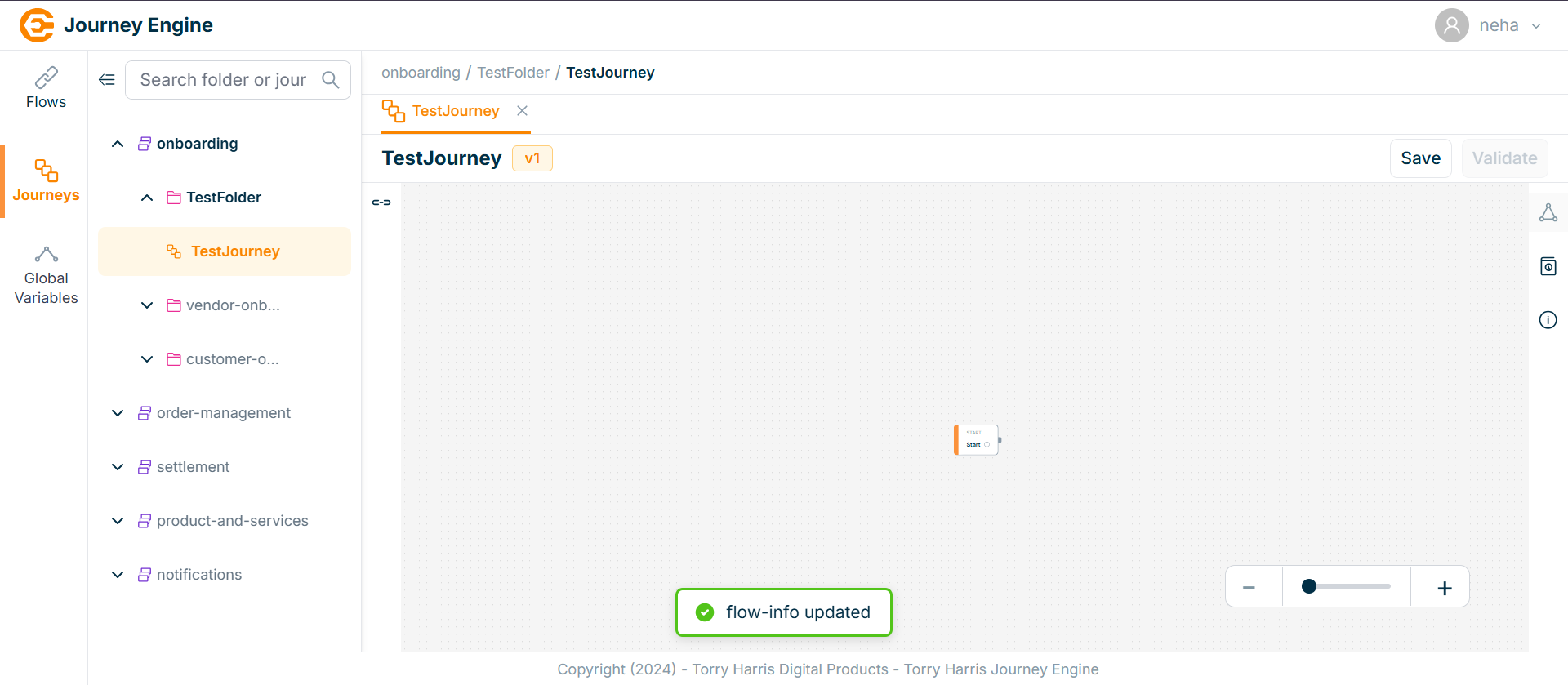Image resolution: width=1568 pixels, height=685 pixels.
Task: Click the search magnifier icon
Action: pos(331,80)
